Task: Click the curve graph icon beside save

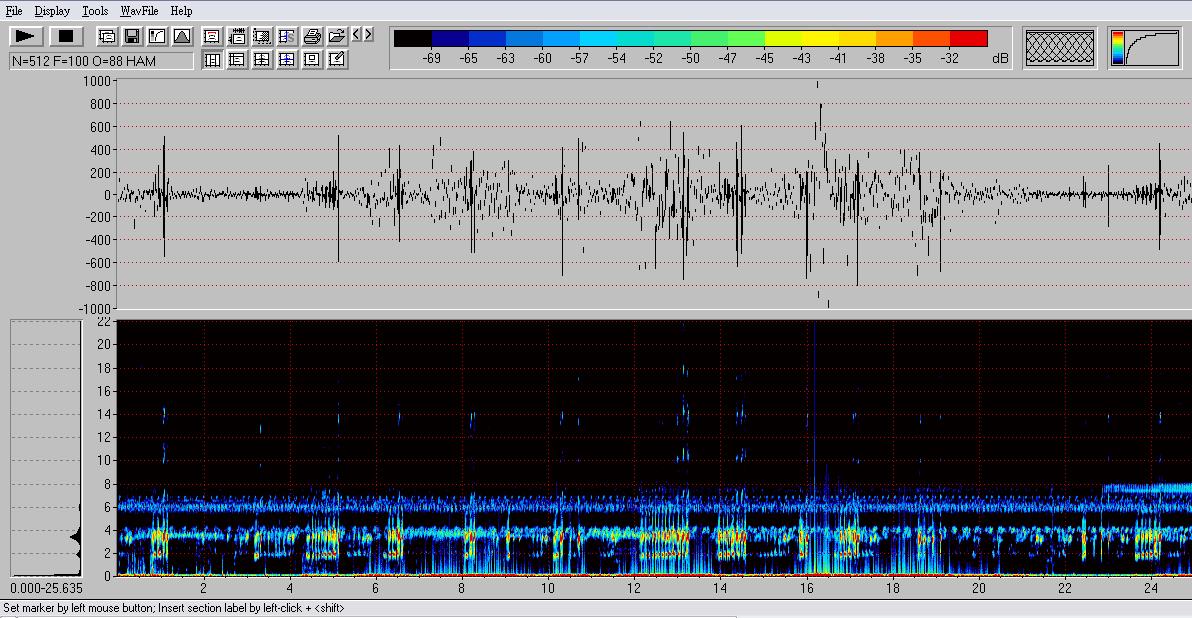Action: [x=157, y=37]
